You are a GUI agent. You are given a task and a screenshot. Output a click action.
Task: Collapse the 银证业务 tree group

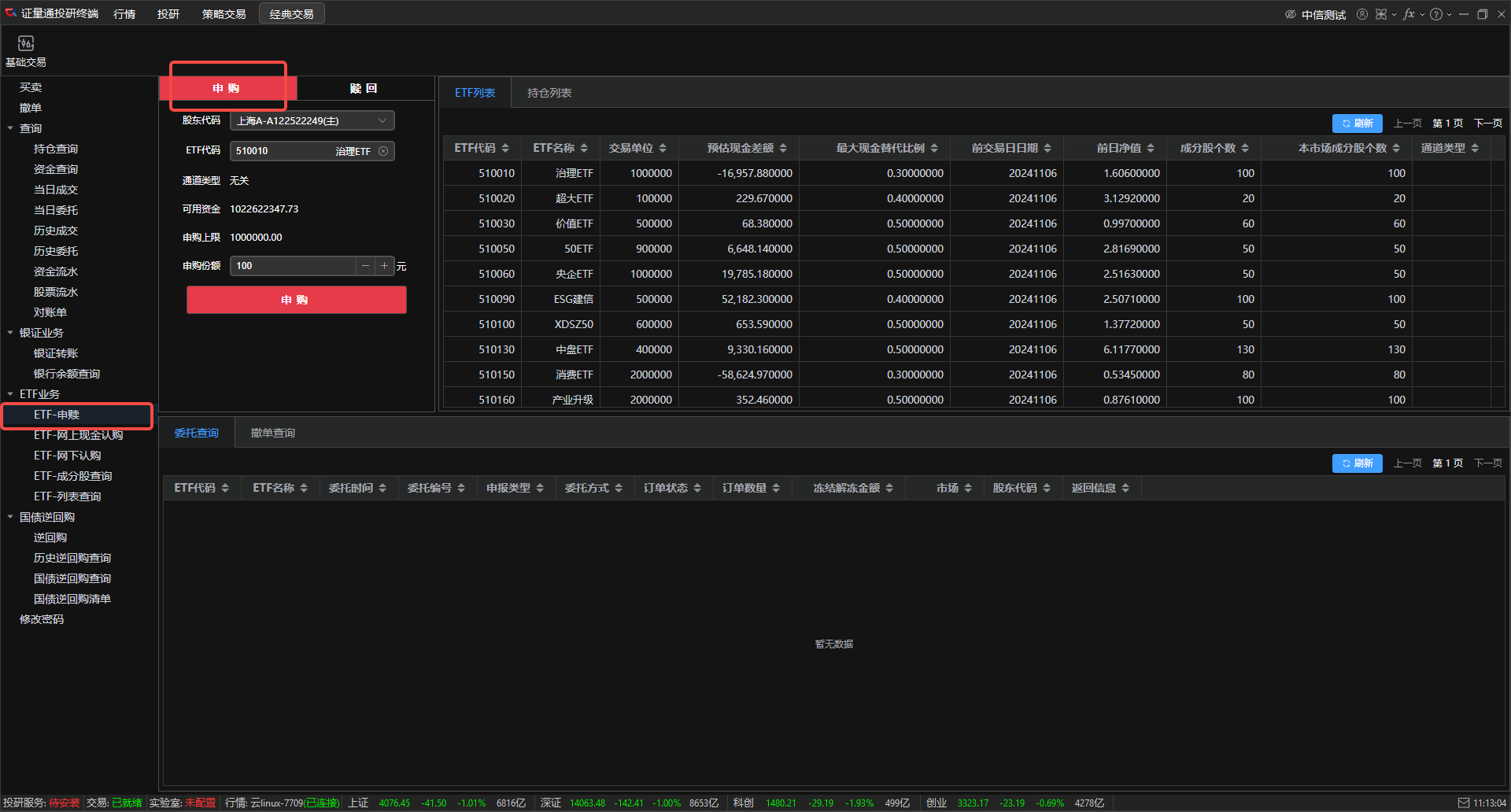(x=10, y=333)
